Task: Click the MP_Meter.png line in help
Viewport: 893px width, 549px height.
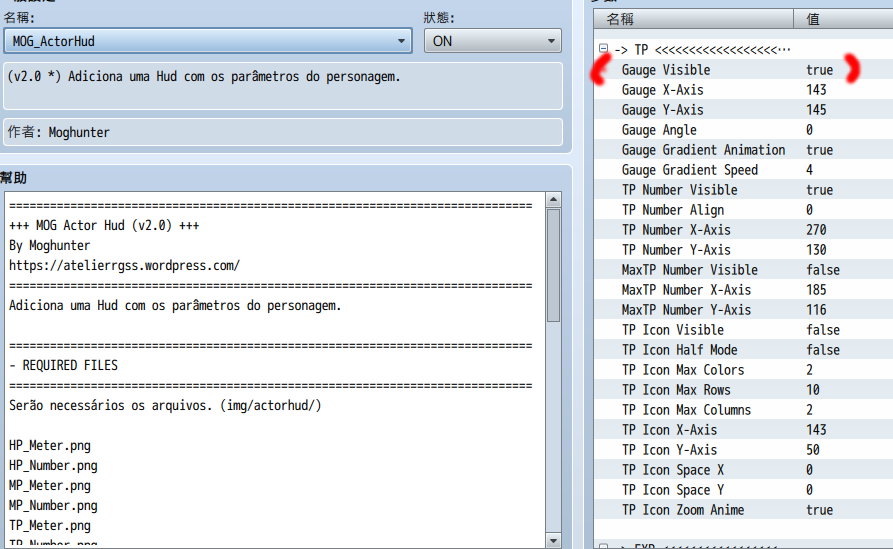Action: click(50, 485)
